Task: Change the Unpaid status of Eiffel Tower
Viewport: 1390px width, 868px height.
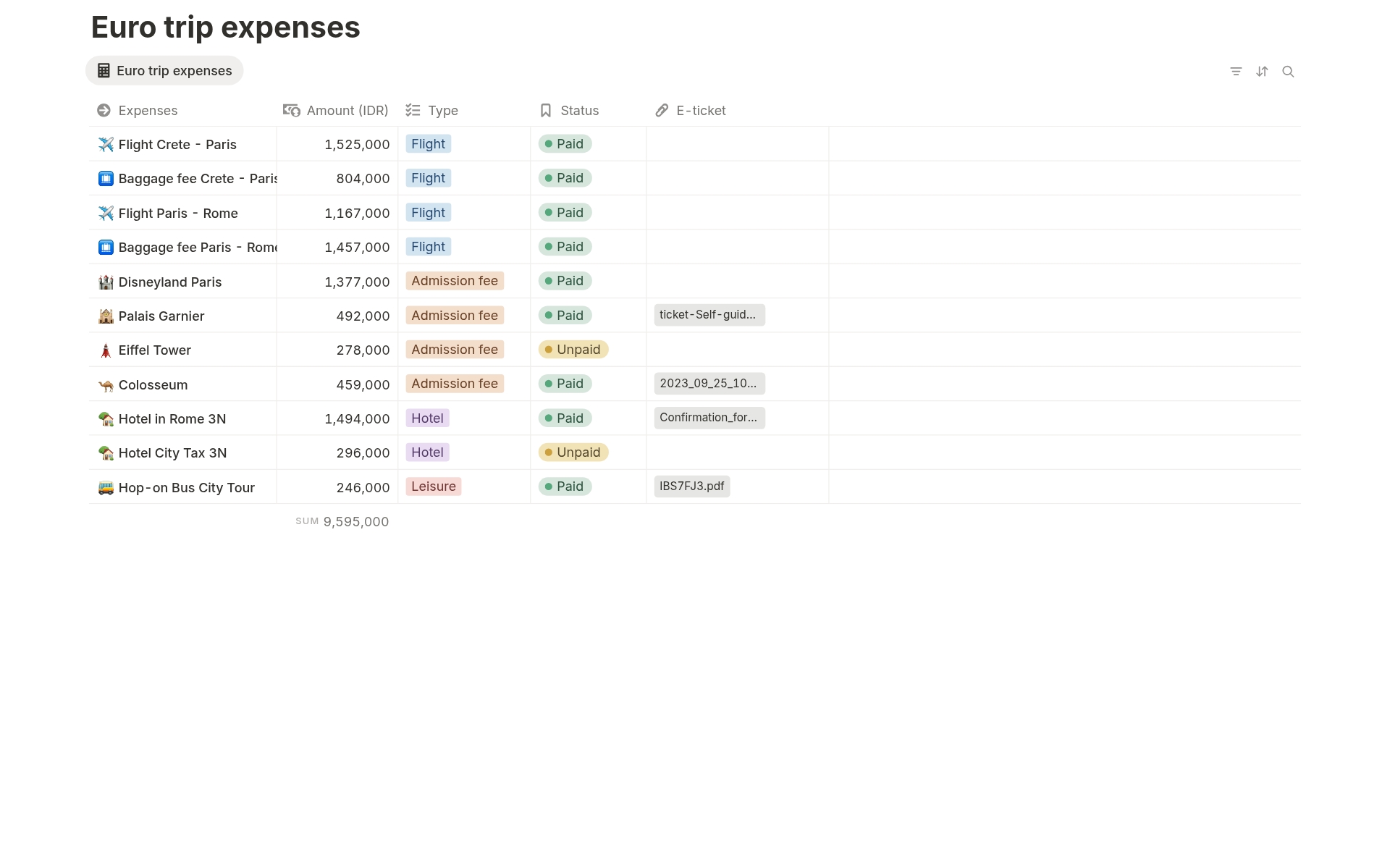Action: tap(573, 350)
